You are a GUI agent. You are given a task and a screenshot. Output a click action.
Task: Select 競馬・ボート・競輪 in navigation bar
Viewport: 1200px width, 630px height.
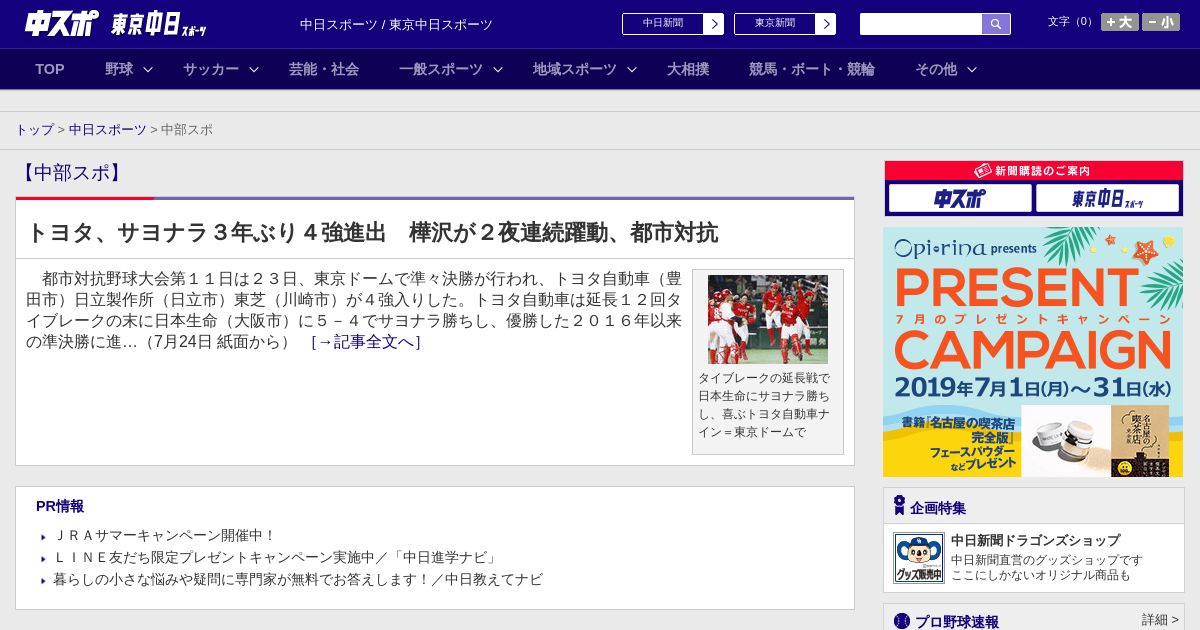(x=812, y=69)
